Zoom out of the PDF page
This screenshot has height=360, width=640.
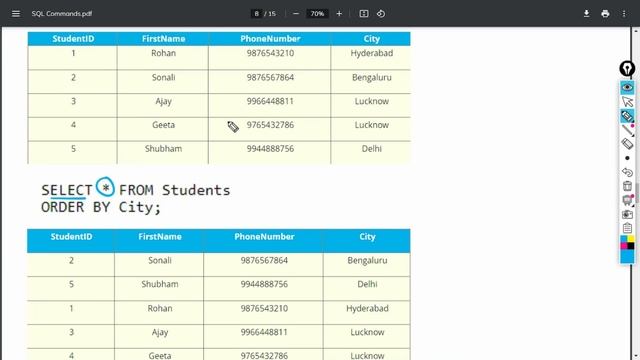tap(296, 13)
